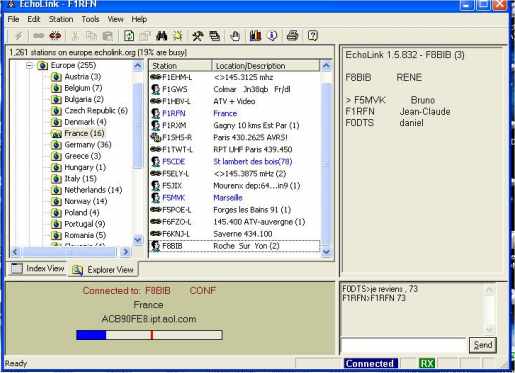
Task: Click the stacked-windows Preferences toolbar icon
Action: tap(215, 36)
